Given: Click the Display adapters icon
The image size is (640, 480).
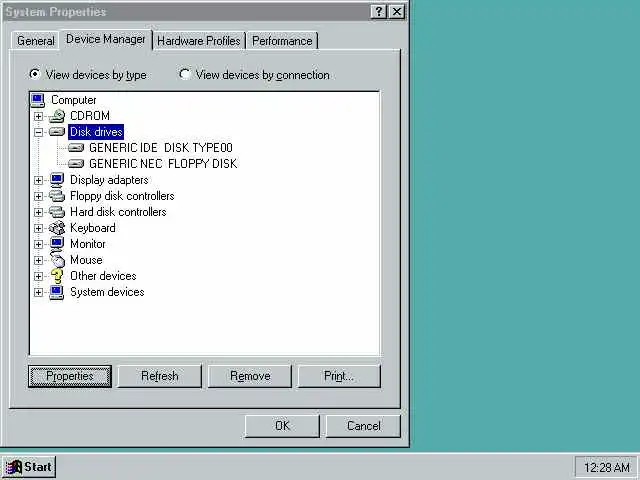Looking at the screenshot, I should pos(57,180).
